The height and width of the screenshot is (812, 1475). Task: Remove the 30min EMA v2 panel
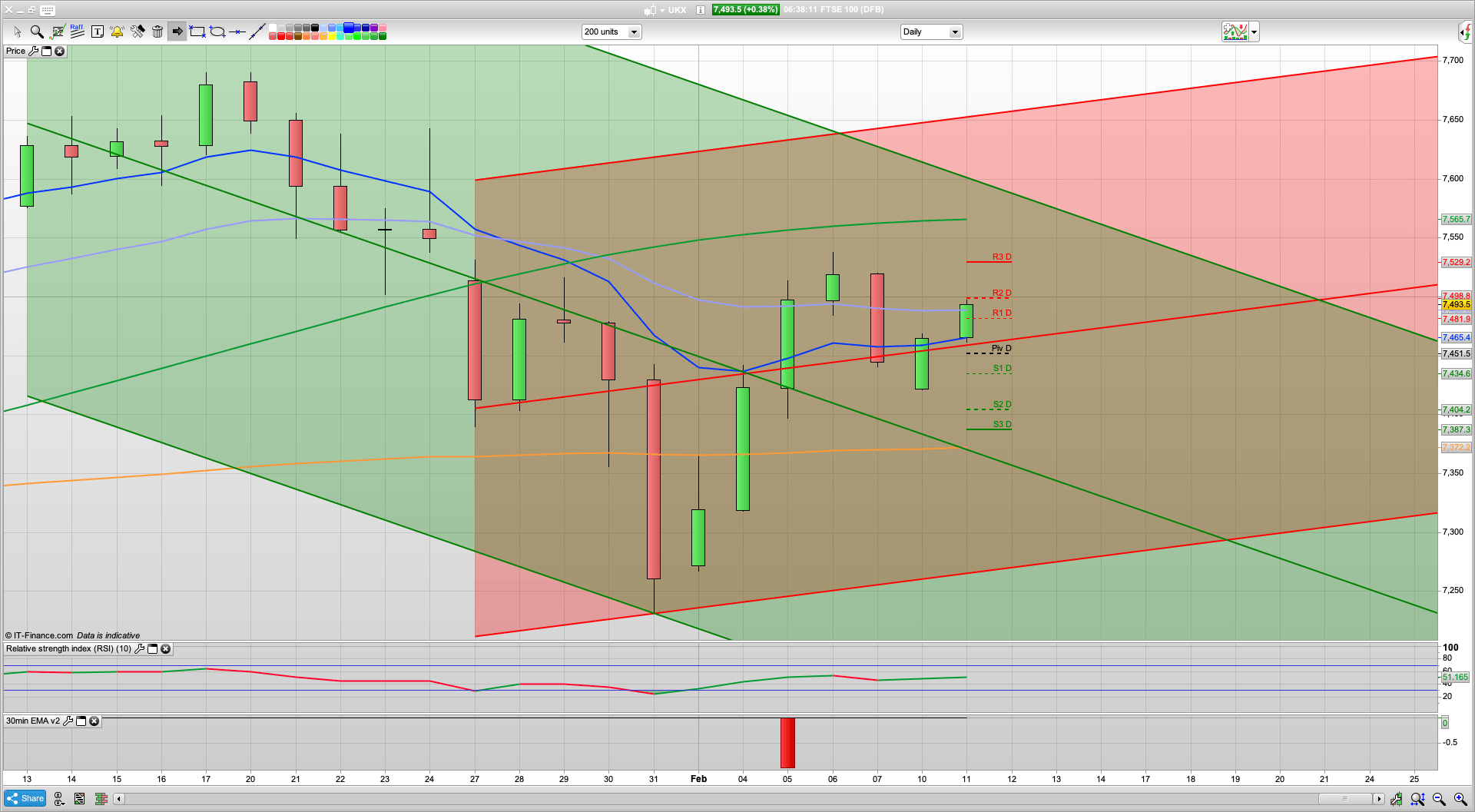pyautogui.click(x=94, y=721)
